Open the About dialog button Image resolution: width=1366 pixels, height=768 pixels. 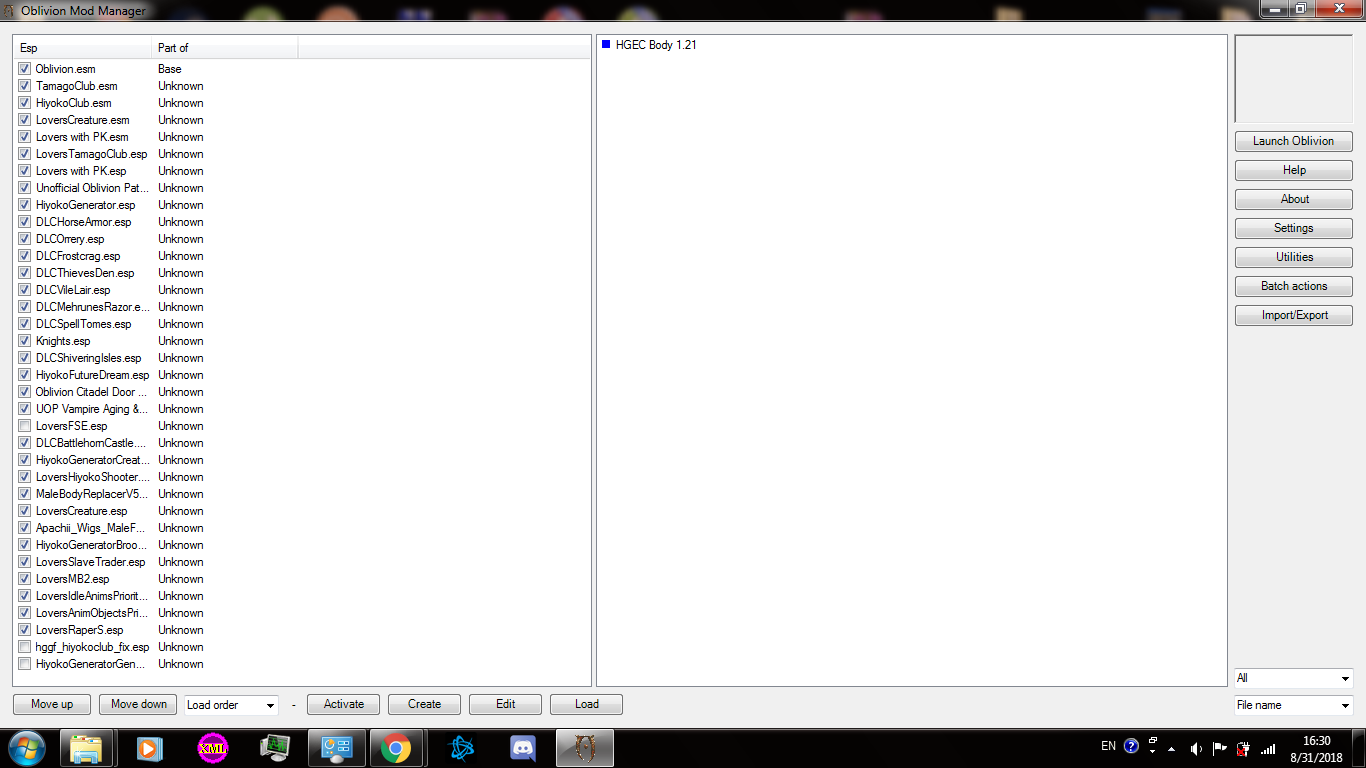pyautogui.click(x=1294, y=199)
